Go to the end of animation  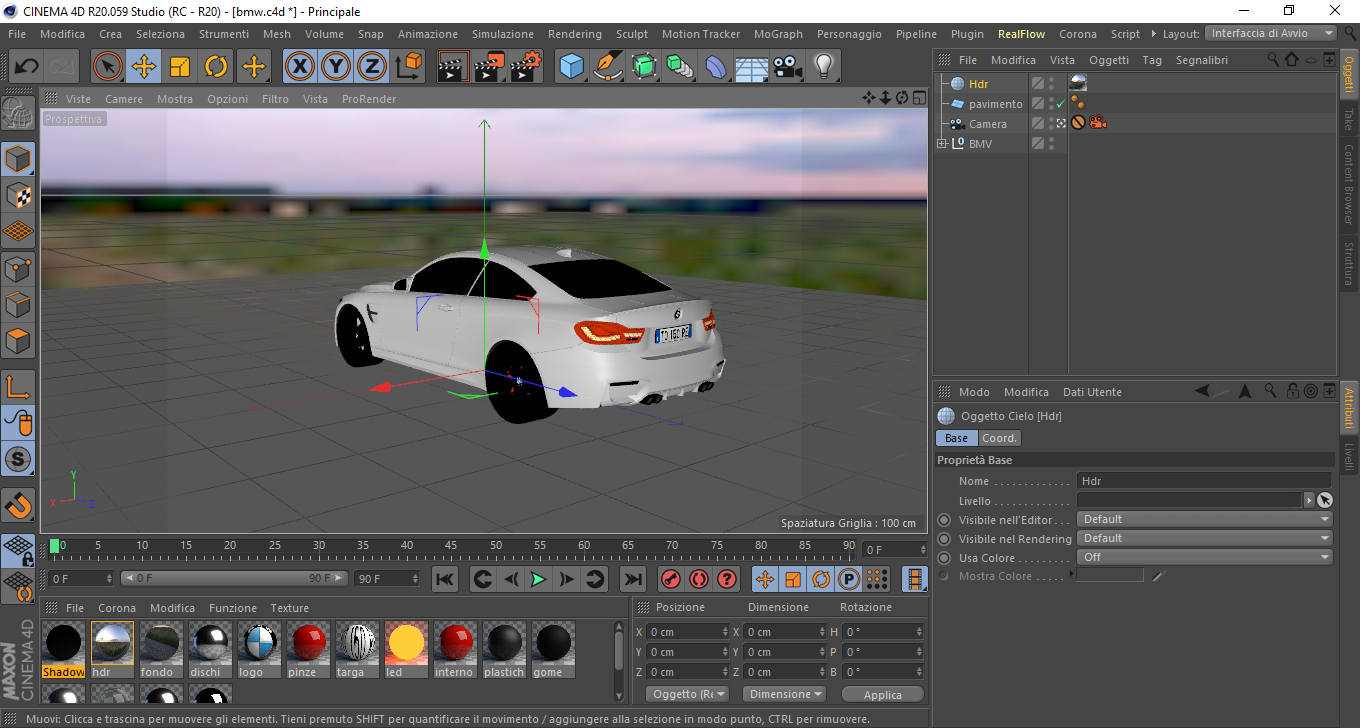[632, 579]
